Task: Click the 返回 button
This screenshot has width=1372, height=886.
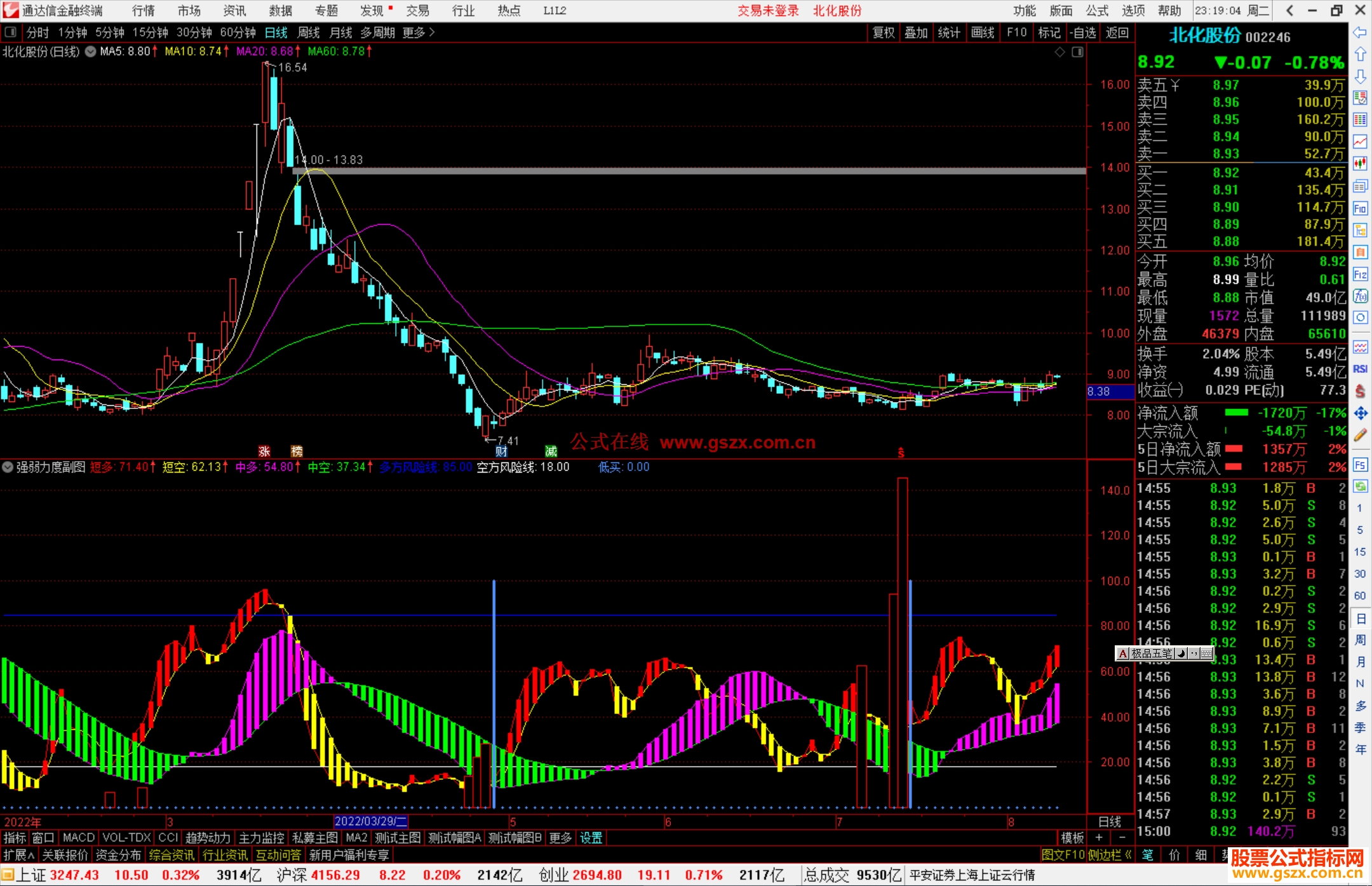Action: (1117, 32)
